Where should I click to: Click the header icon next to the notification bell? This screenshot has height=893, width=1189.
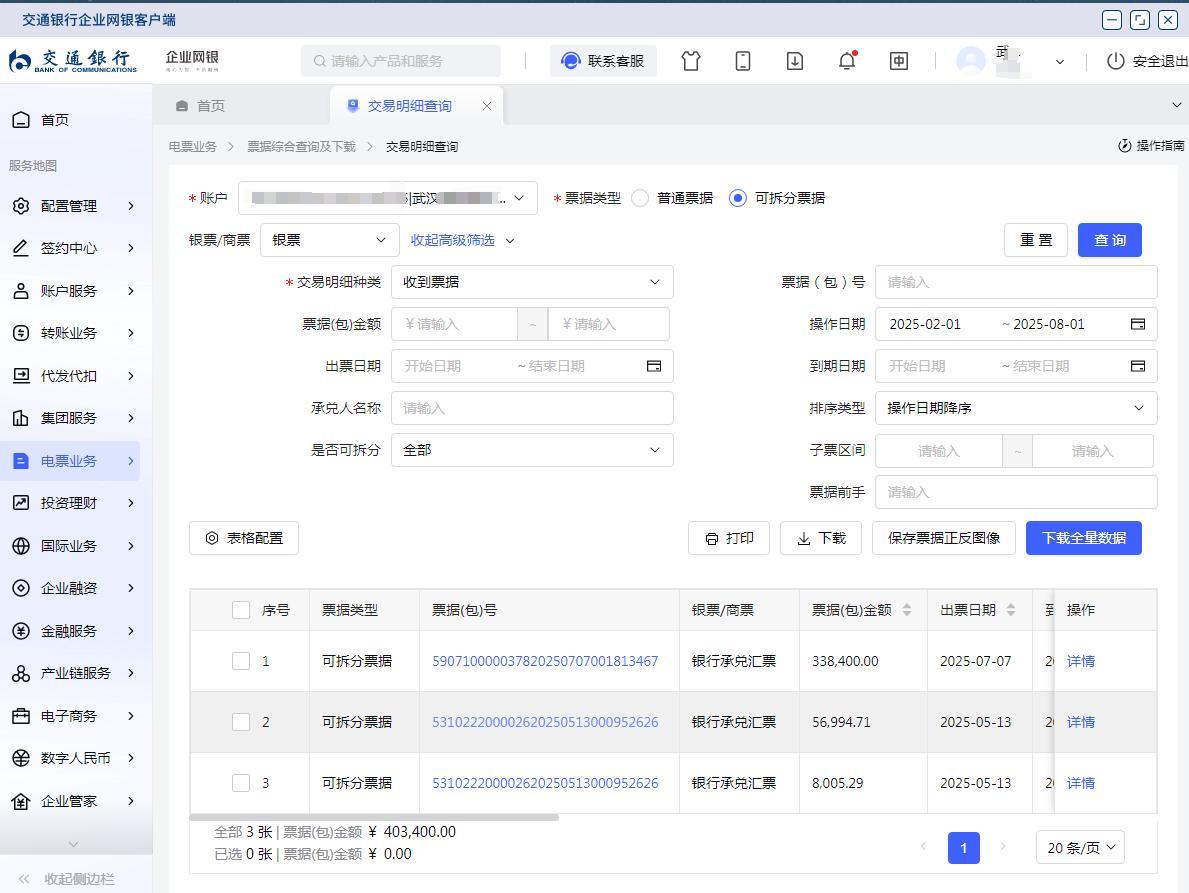coord(899,61)
